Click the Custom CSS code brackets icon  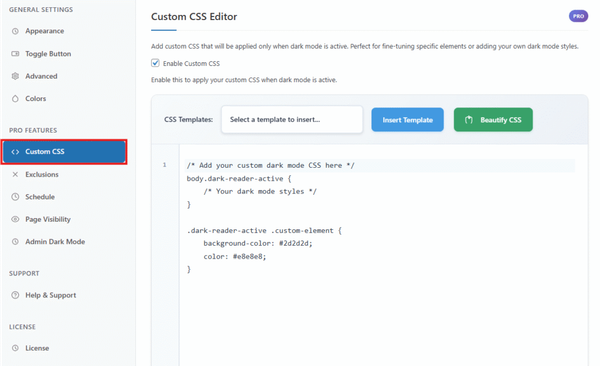(15, 152)
